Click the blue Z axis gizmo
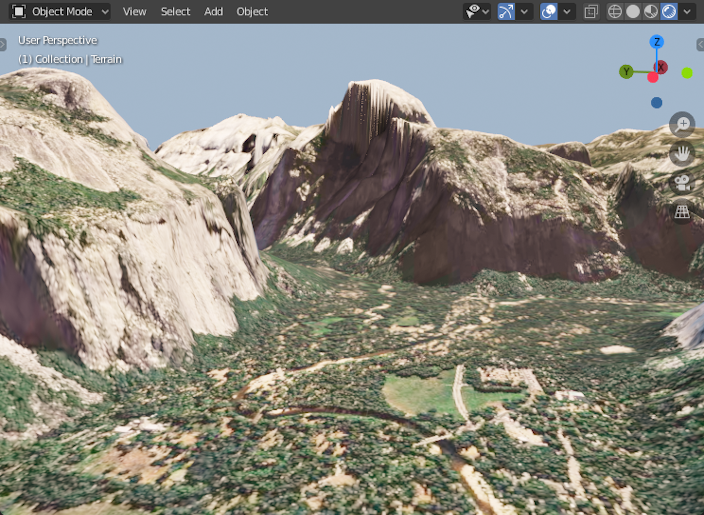This screenshot has width=704, height=515. coord(656,42)
